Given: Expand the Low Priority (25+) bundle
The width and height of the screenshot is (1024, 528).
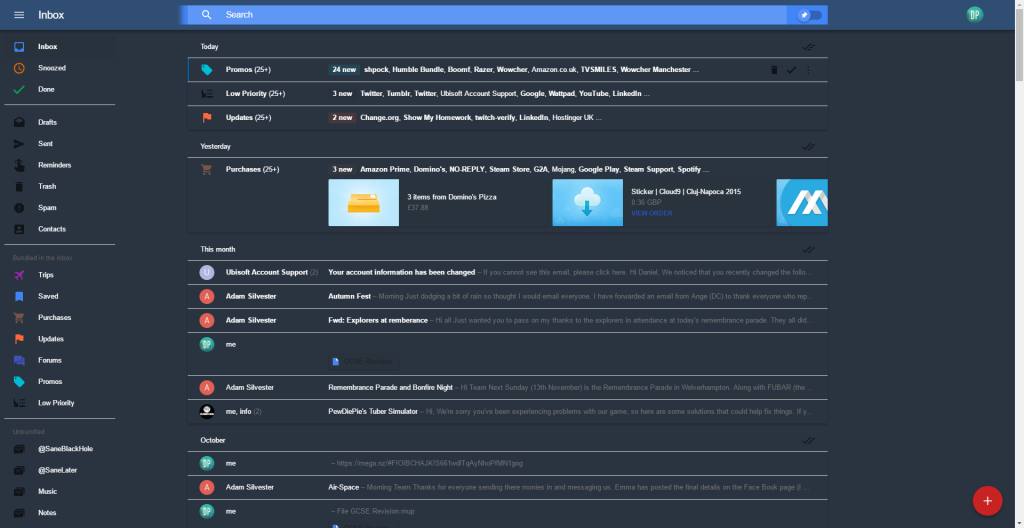Looking at the screenshot, I should pos(507,93).
